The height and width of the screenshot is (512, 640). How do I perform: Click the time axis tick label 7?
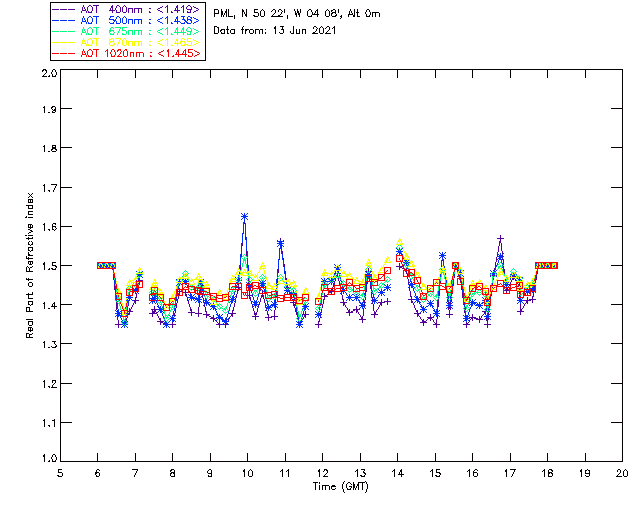[x=135, y=473]
